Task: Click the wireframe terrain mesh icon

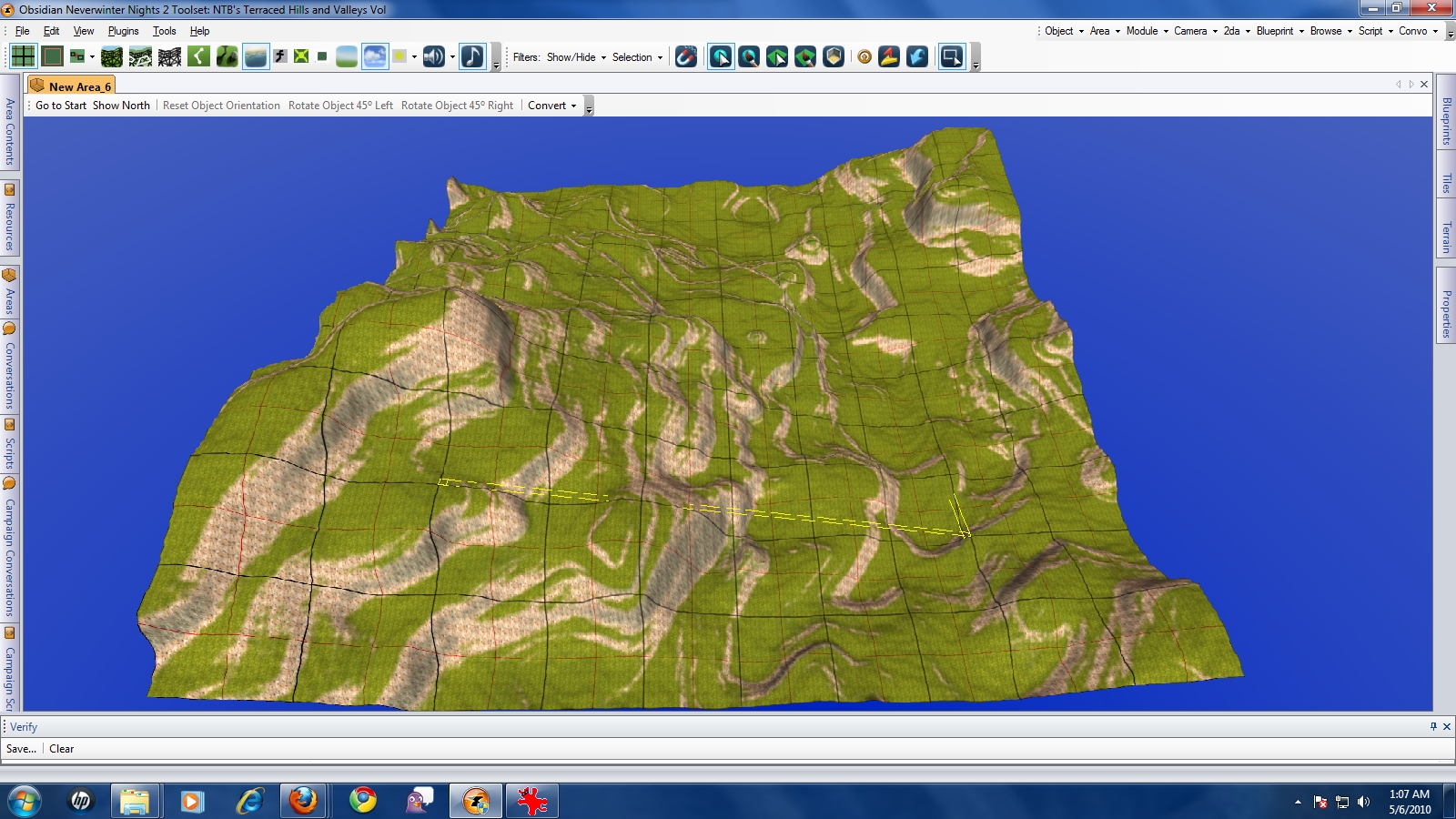Action: click(169, 56)
